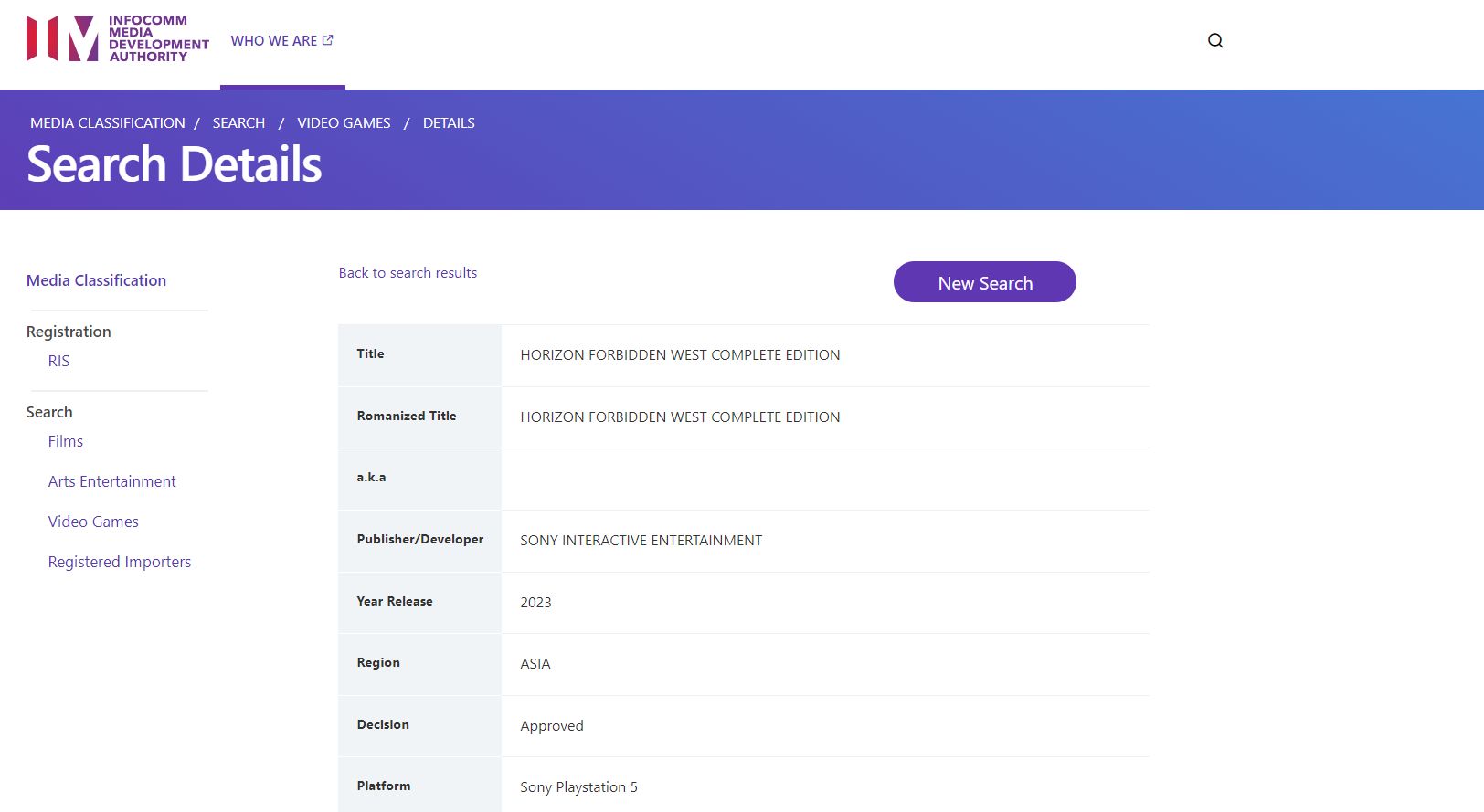Image resolution: width=1484 pixels, height=812 pixels.
Task: Open the RIS link under Registration
Action: pyautogui.click(x=58, y=361)
